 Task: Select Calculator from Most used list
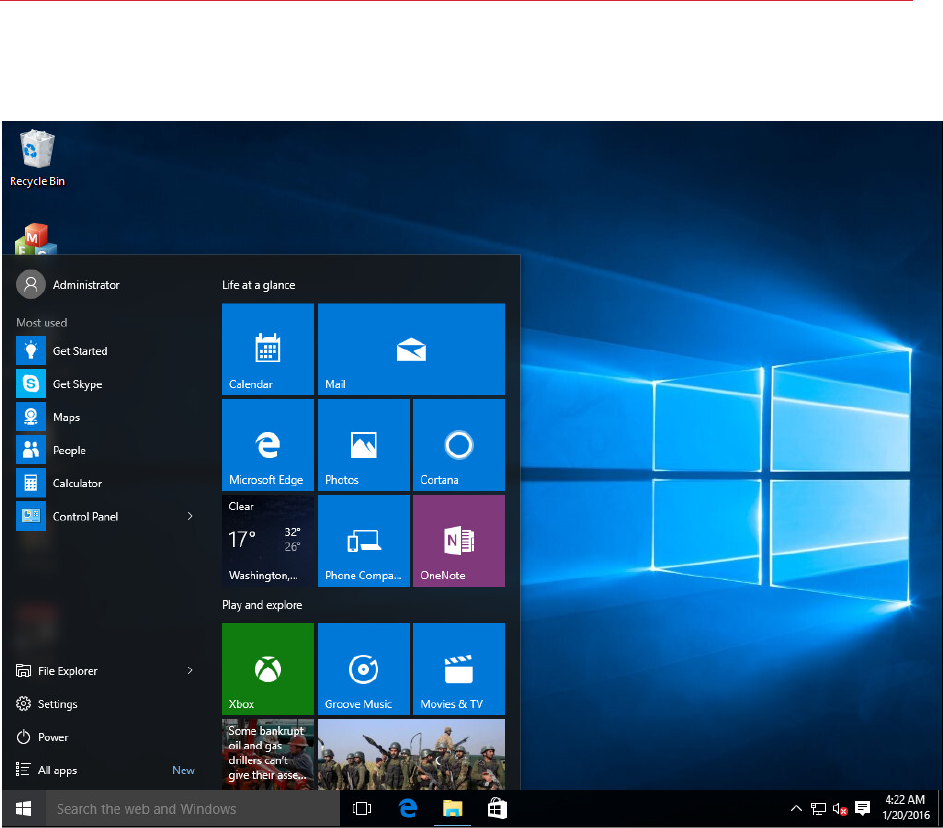pyautogui.click(x=77, y=483)
